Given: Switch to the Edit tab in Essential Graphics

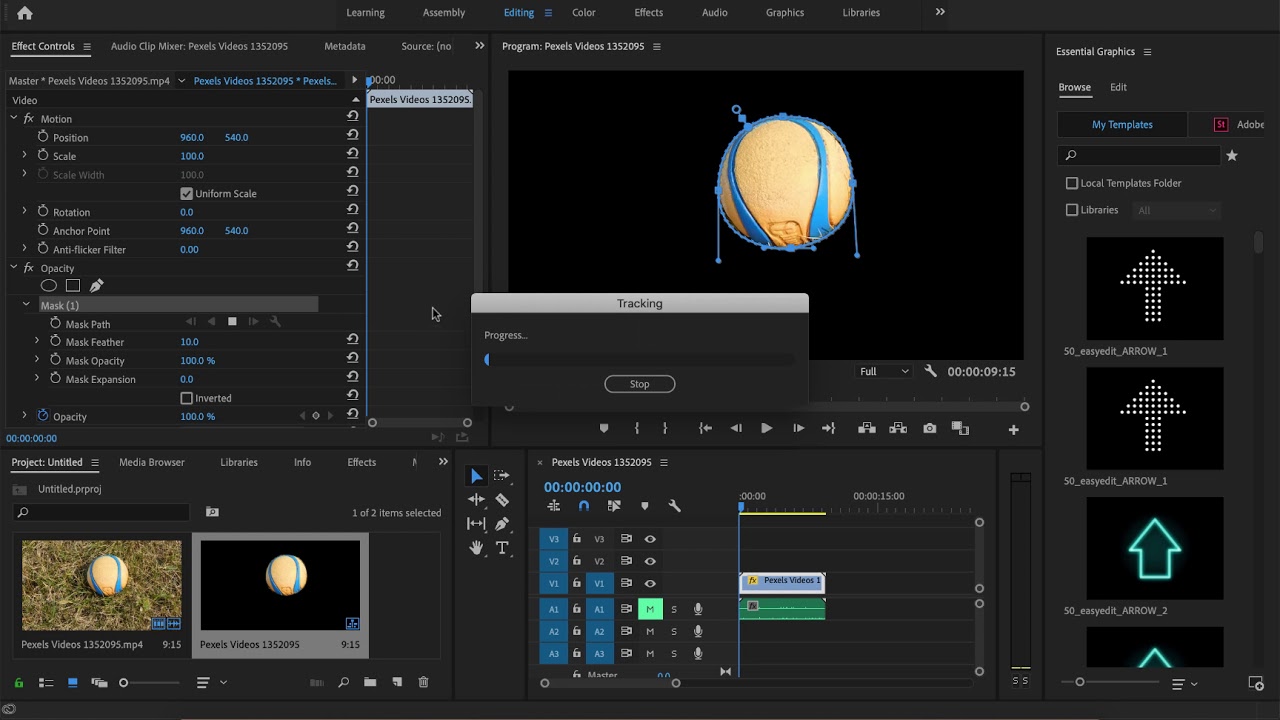Looking at the screenshot, I should (1118, 87).
